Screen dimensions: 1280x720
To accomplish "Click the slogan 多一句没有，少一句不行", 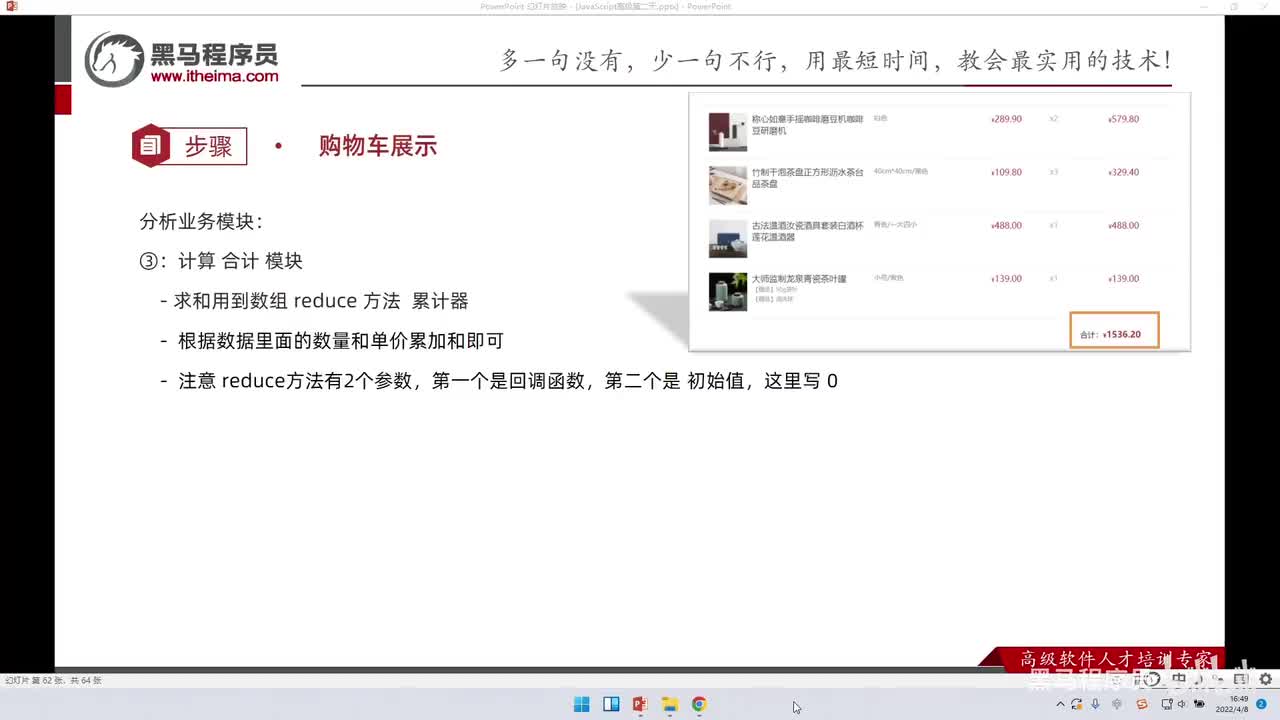I will coord(835,60).
